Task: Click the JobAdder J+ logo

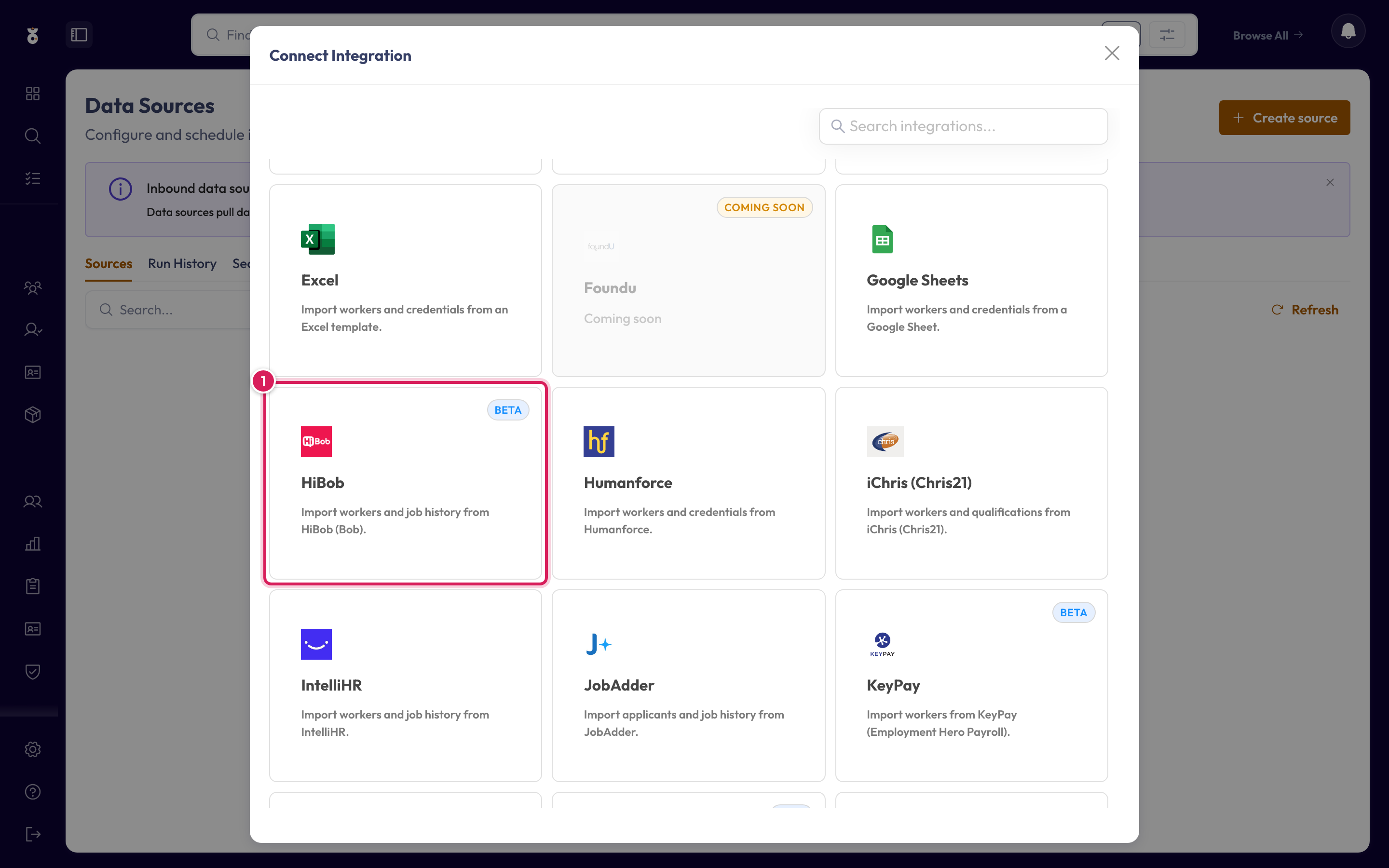Action: point(599,644)
